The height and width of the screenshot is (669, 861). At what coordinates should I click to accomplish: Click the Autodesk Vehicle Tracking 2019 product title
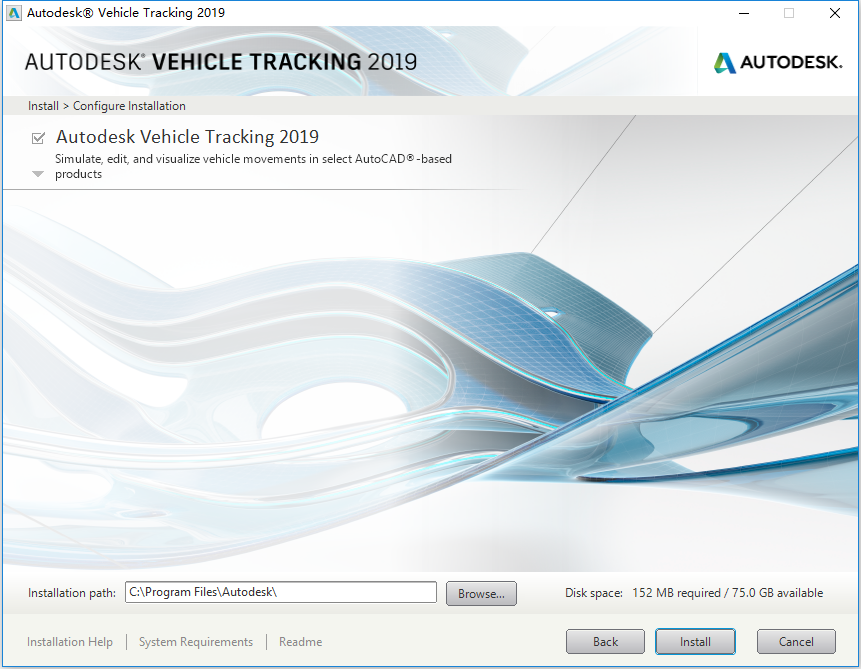pyautogui.click(x=187, y=137)
